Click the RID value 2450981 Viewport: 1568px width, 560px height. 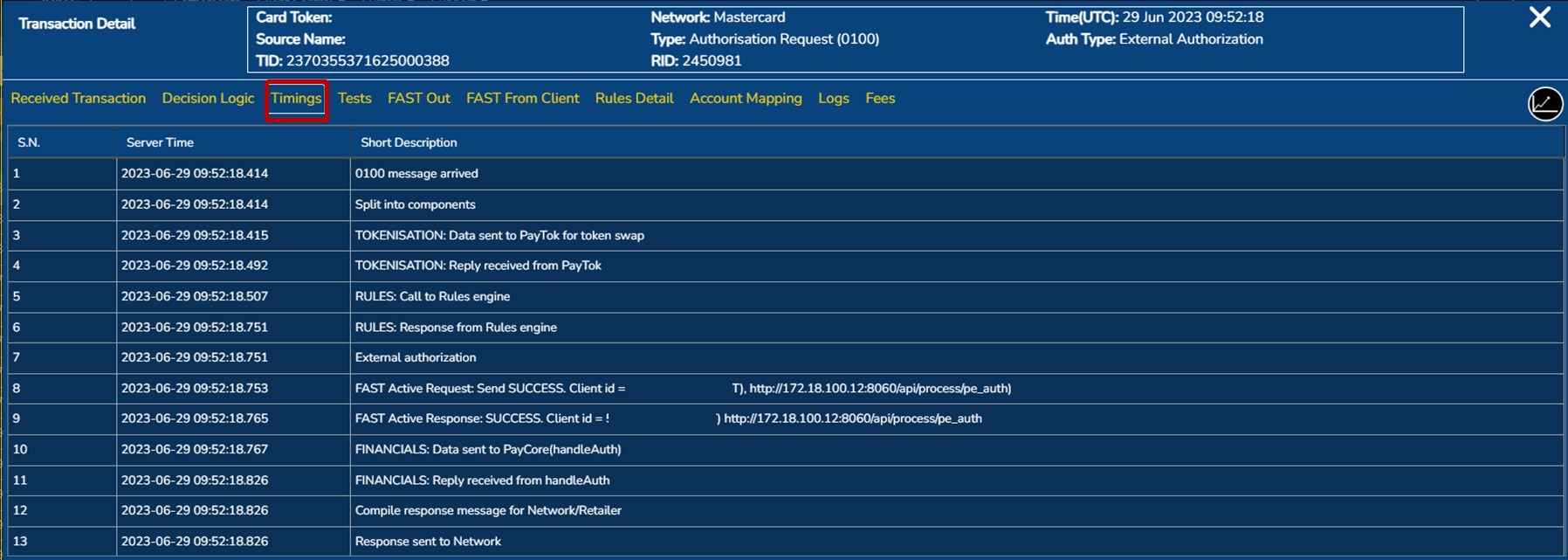pos(712,61)
